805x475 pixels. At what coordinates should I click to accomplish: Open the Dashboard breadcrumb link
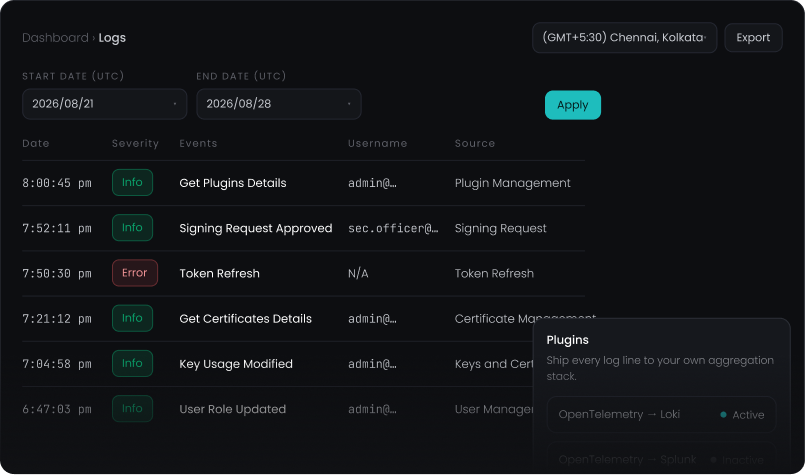click(x=55, y=38)
